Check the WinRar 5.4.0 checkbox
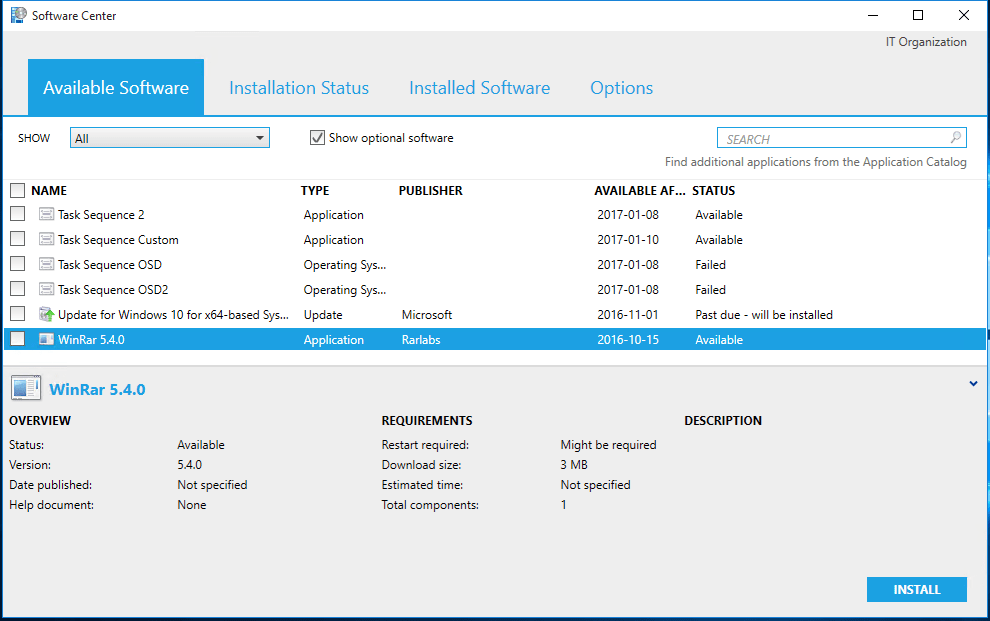This screenshot has height=621, width=990. point(18,339)
